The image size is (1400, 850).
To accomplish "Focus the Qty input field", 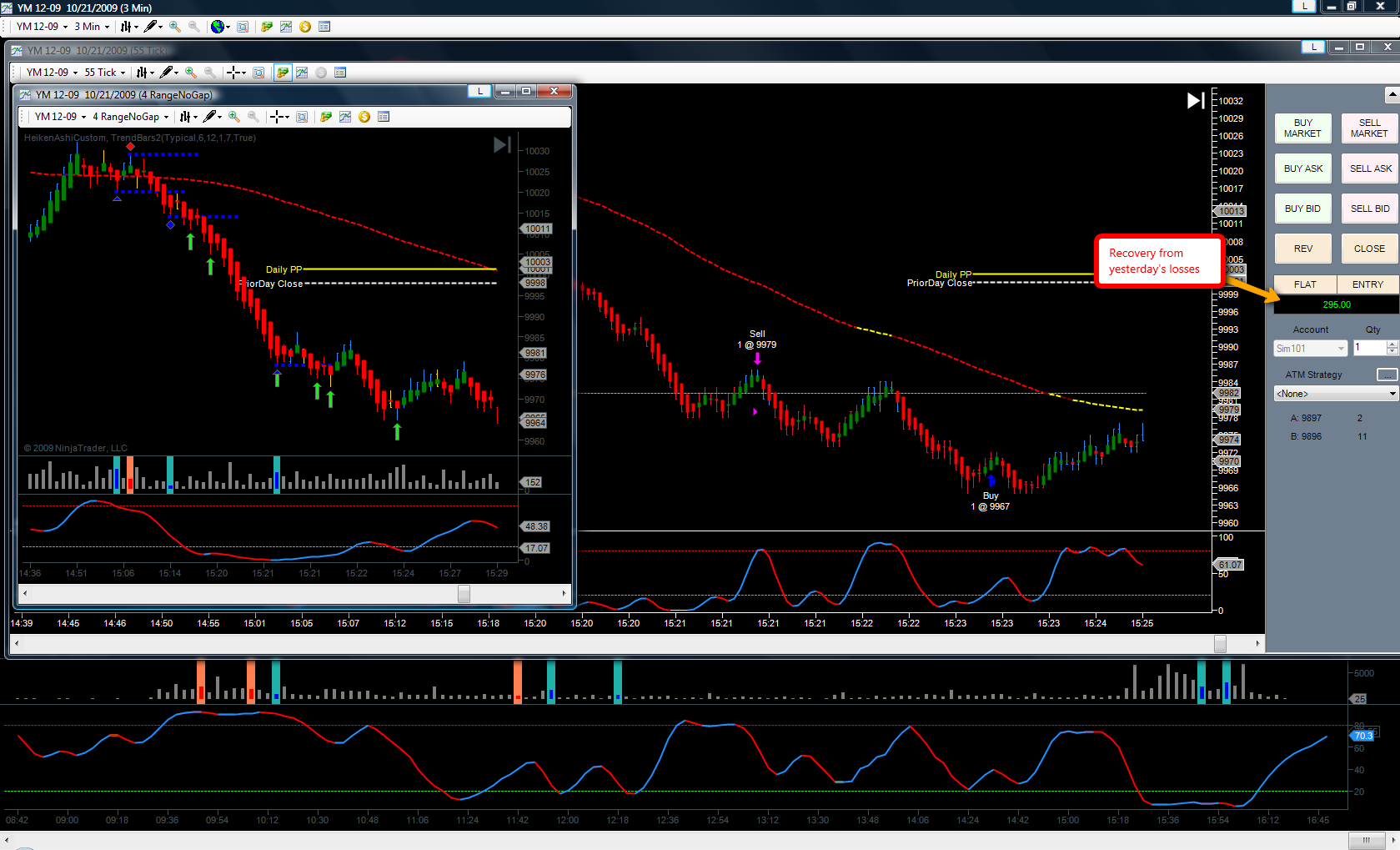I will [1370, 349].
